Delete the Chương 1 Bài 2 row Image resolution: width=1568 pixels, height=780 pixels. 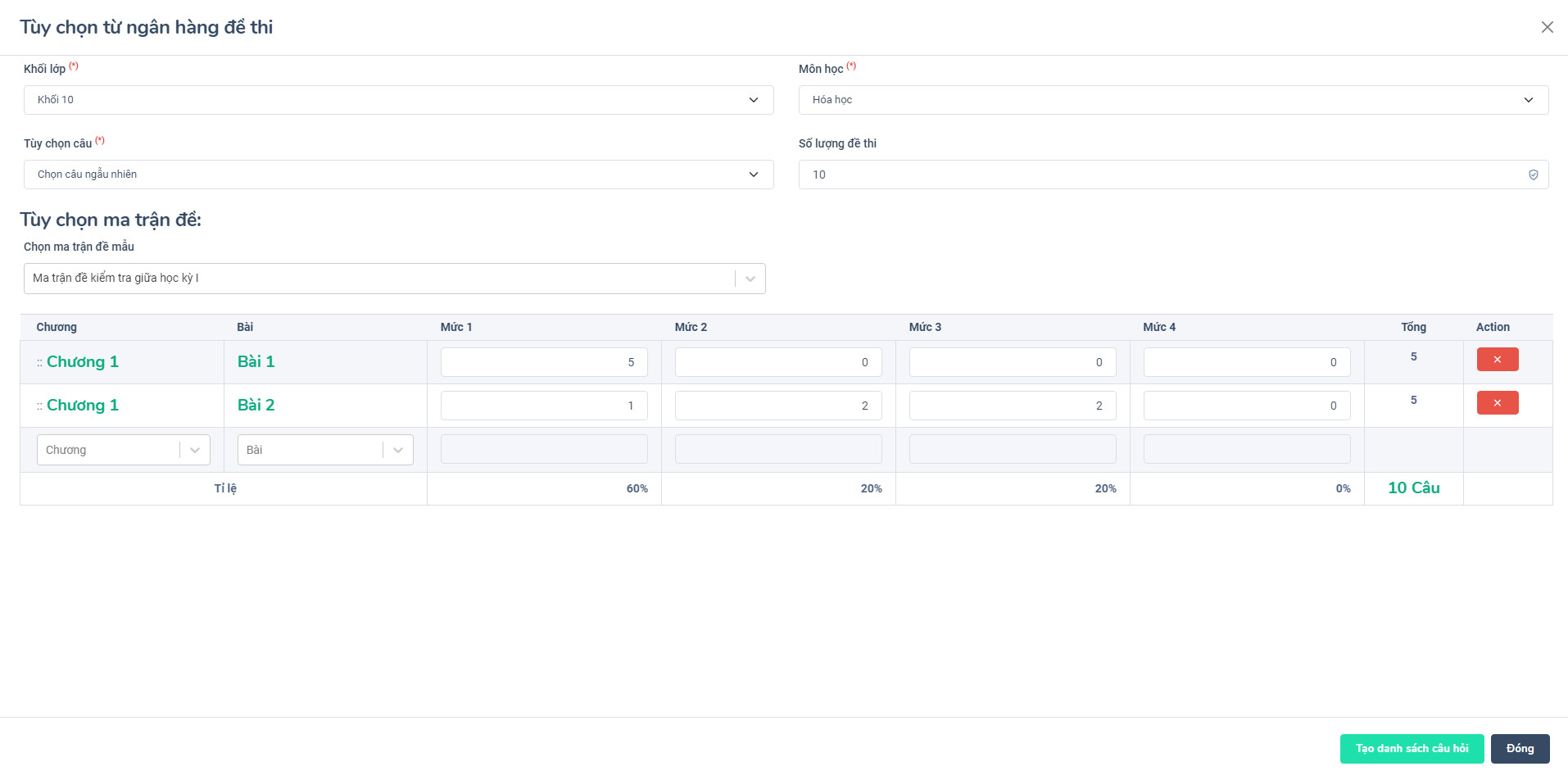coord(1497,403)
